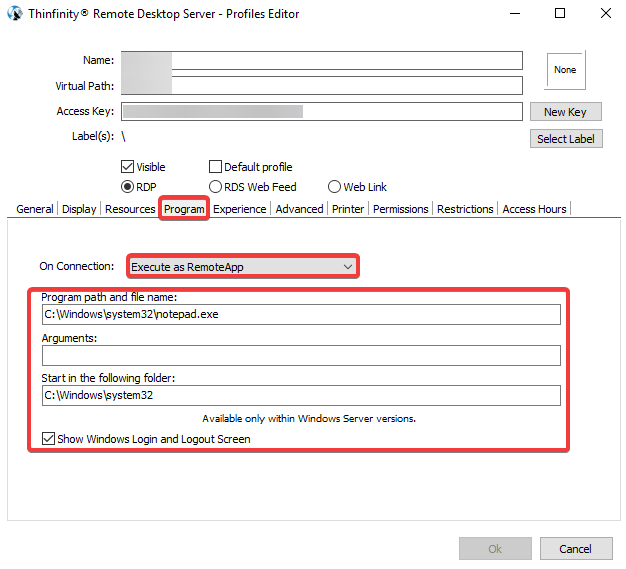This screenshot has height=569, width=626.
Task: Click into the Access Key field
Action: 322,111
